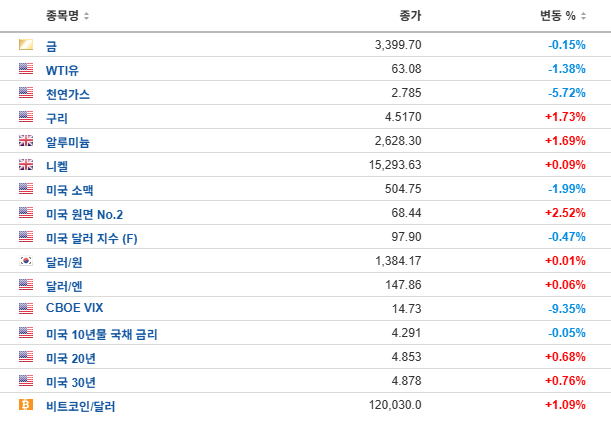Open the 미국 30년 bond link
Image resolution: width=611 pixels, height=424 pixels.
71,381
